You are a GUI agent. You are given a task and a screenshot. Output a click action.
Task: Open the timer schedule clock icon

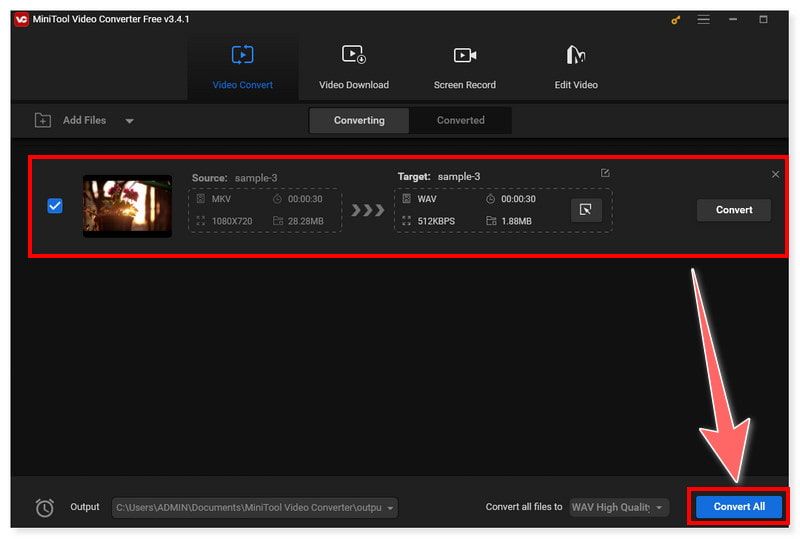click(44, 508)
